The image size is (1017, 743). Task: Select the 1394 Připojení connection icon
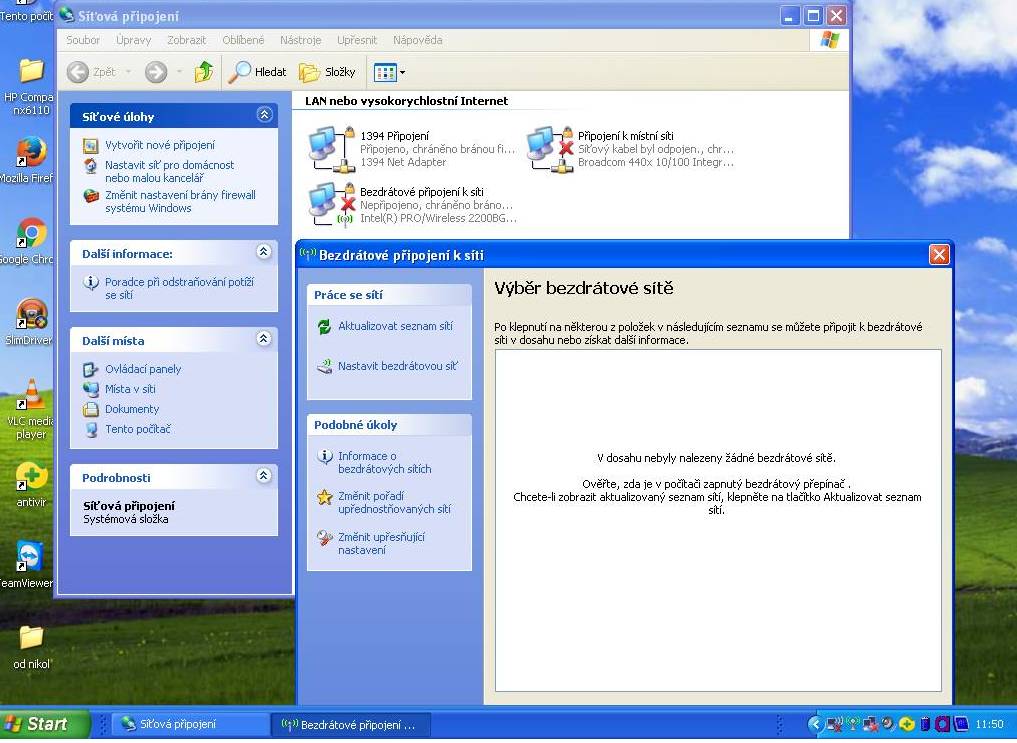[x=331, y=150]
